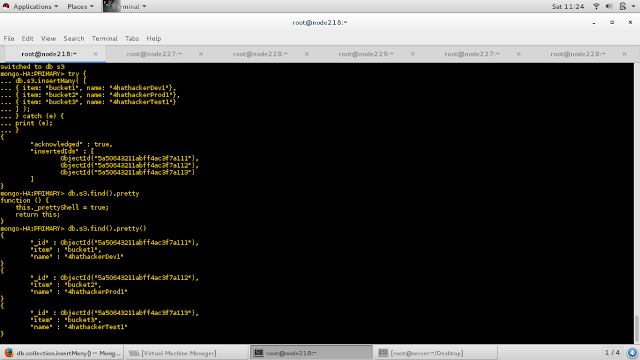Click the 'acknowledged : true' output line

click(71, 144)
